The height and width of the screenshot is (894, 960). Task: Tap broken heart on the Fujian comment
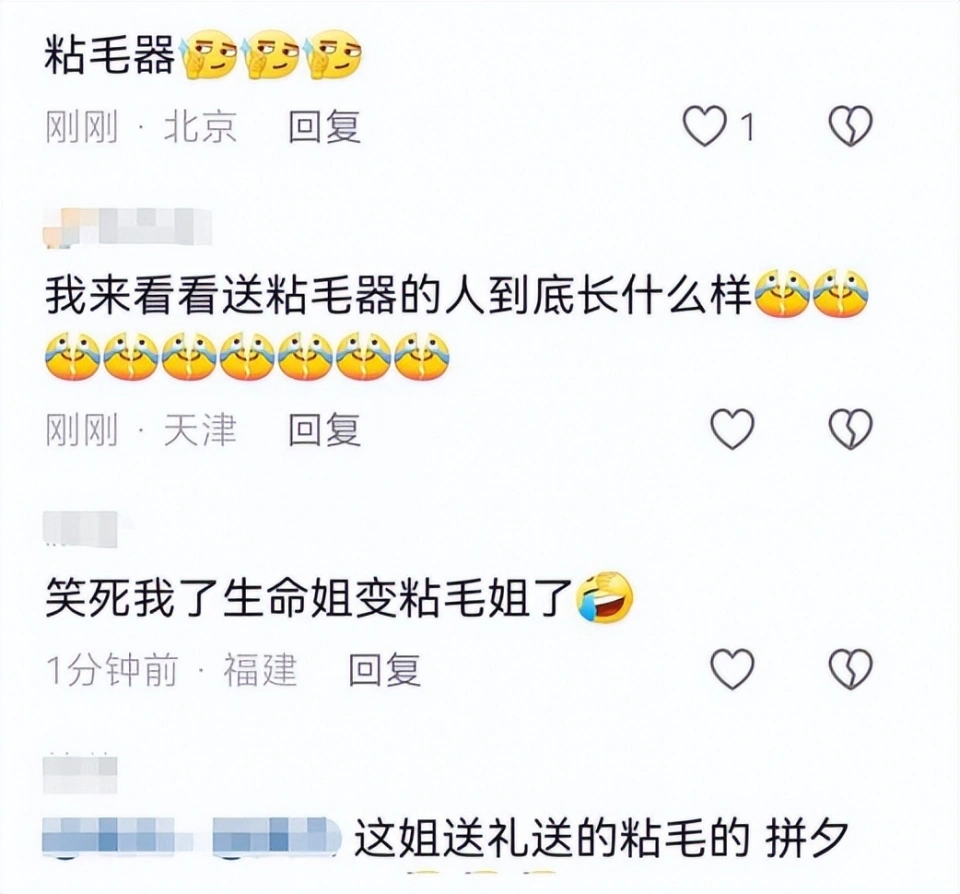850,669
